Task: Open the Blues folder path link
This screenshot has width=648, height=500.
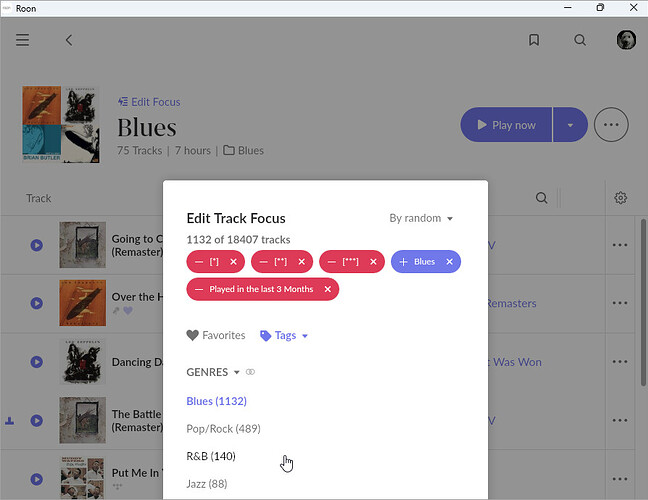Action: pos(243,150)
